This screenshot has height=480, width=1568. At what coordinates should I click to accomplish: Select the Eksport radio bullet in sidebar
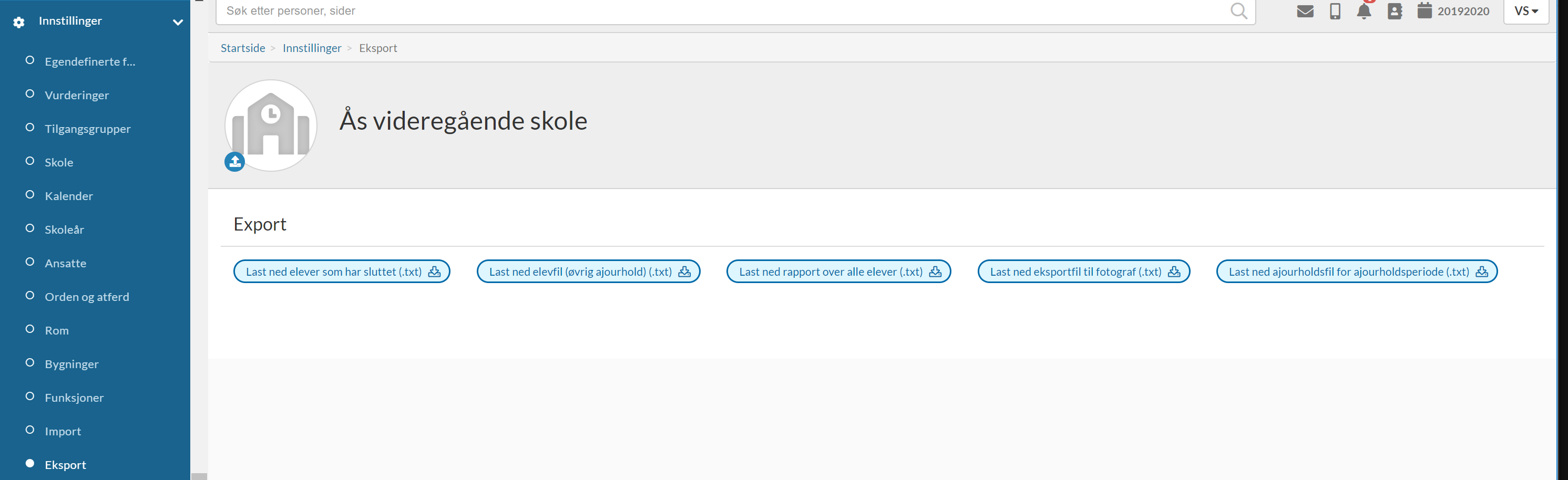29,464
